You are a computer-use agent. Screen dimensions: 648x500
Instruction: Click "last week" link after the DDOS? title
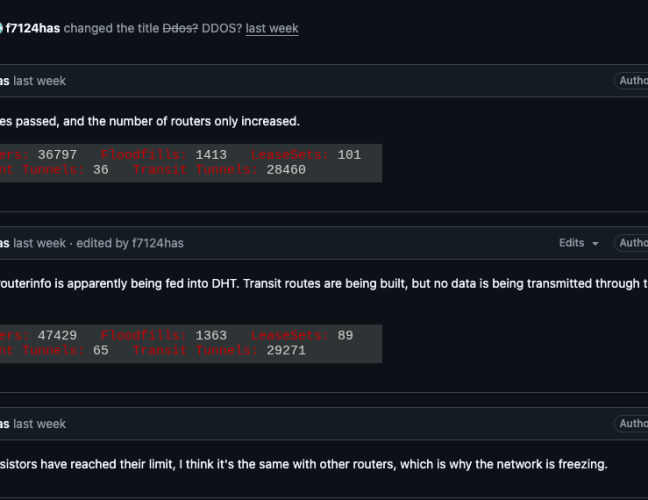pyautogui.click(x=272, y=28)
